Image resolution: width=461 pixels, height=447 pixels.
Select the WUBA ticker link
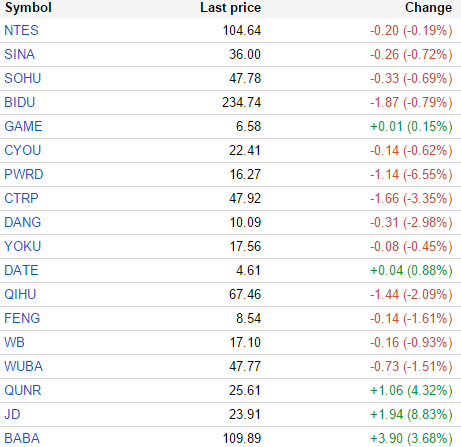click(23, 366)
